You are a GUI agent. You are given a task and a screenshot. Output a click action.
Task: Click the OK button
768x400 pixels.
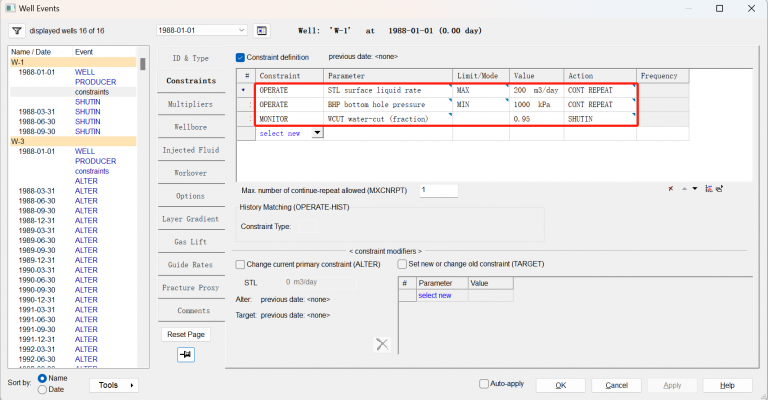561,385
